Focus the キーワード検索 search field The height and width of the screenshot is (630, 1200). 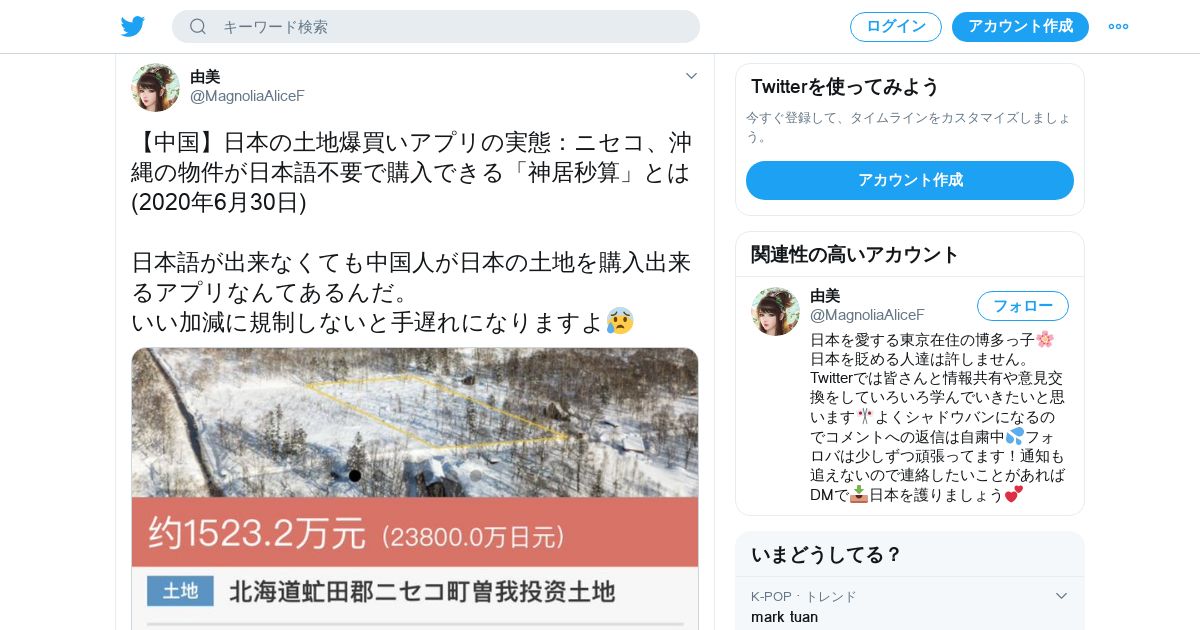[x=436, y=26]
